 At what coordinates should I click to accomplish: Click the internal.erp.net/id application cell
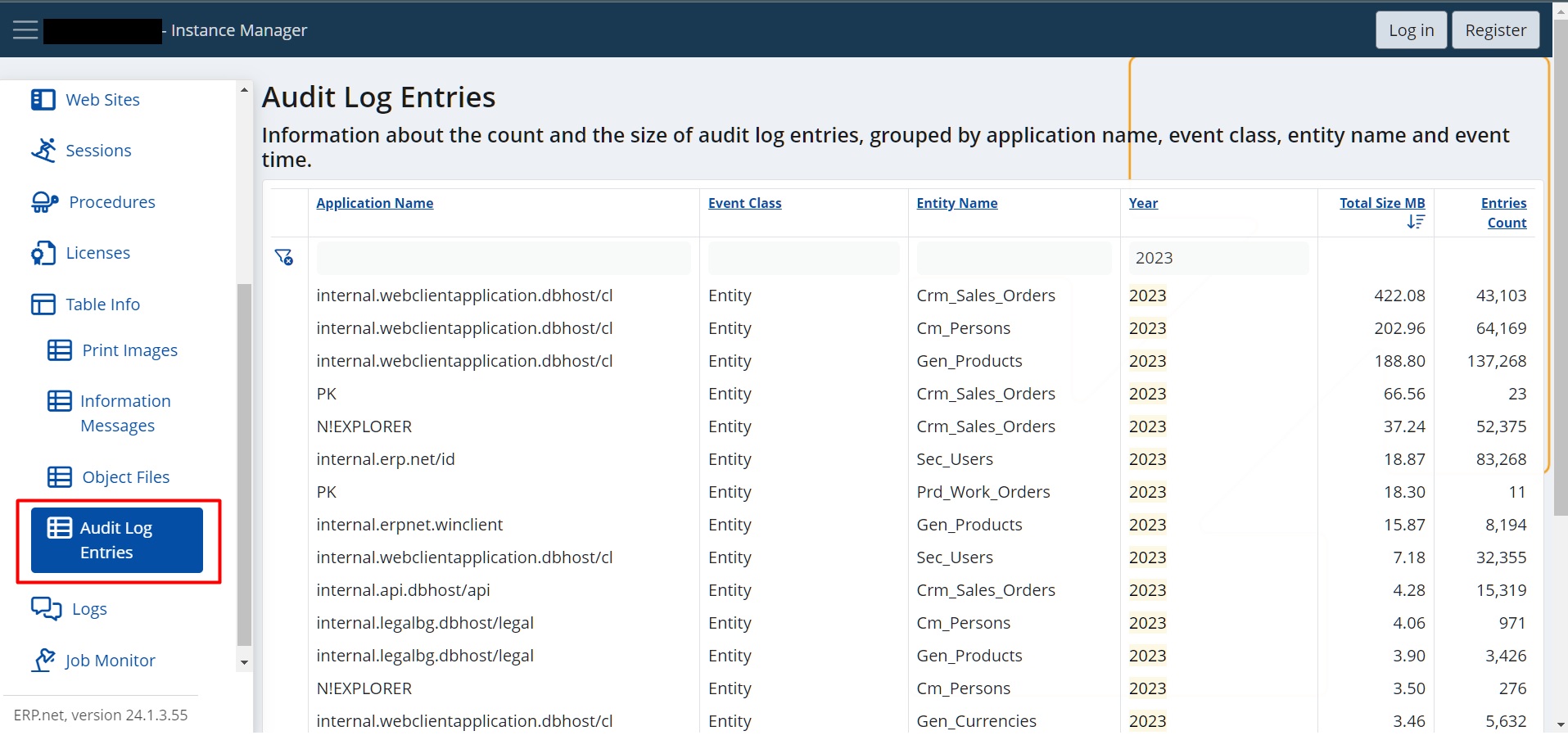(x=386, y=459)
